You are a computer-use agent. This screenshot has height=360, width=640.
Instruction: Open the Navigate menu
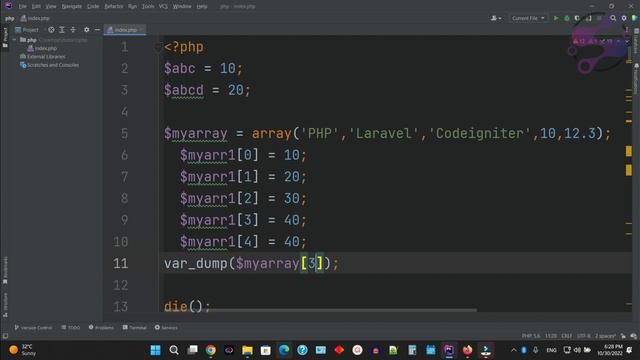71,7
